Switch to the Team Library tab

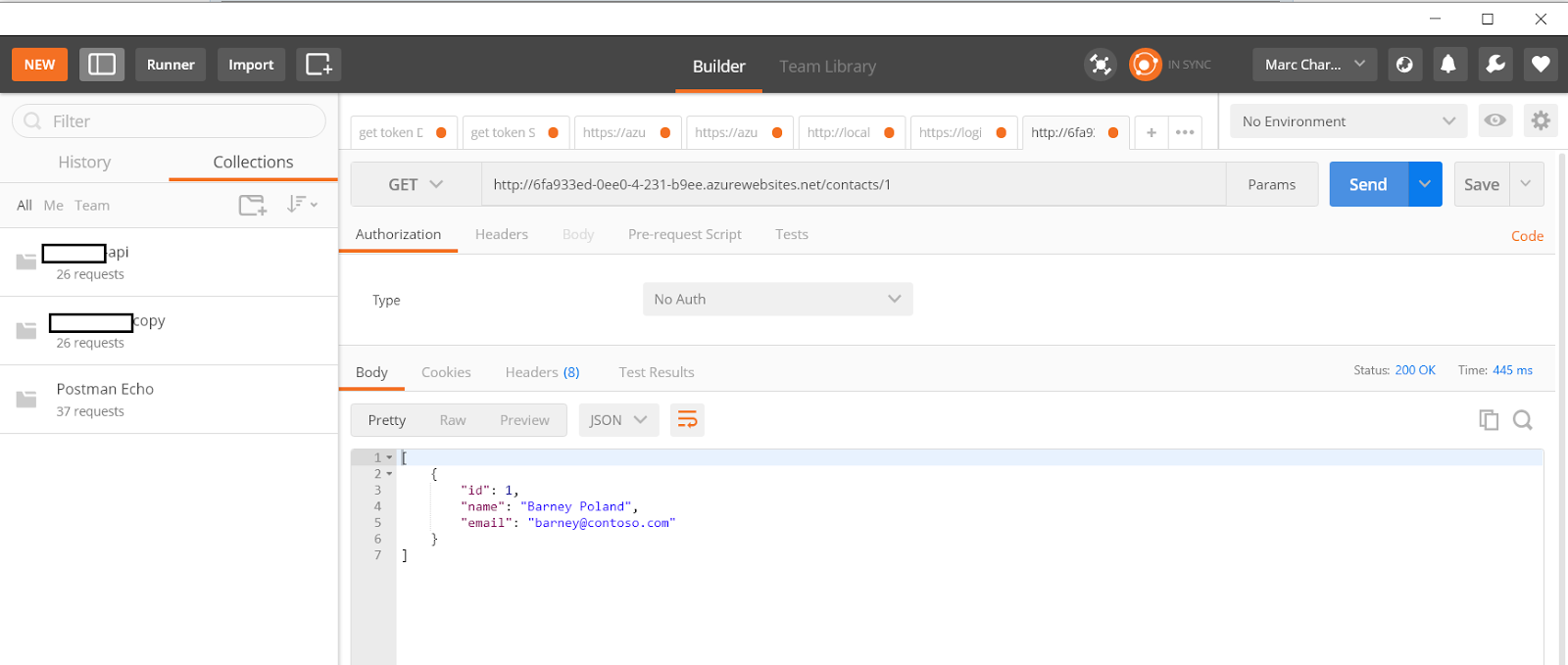point(827,66)
